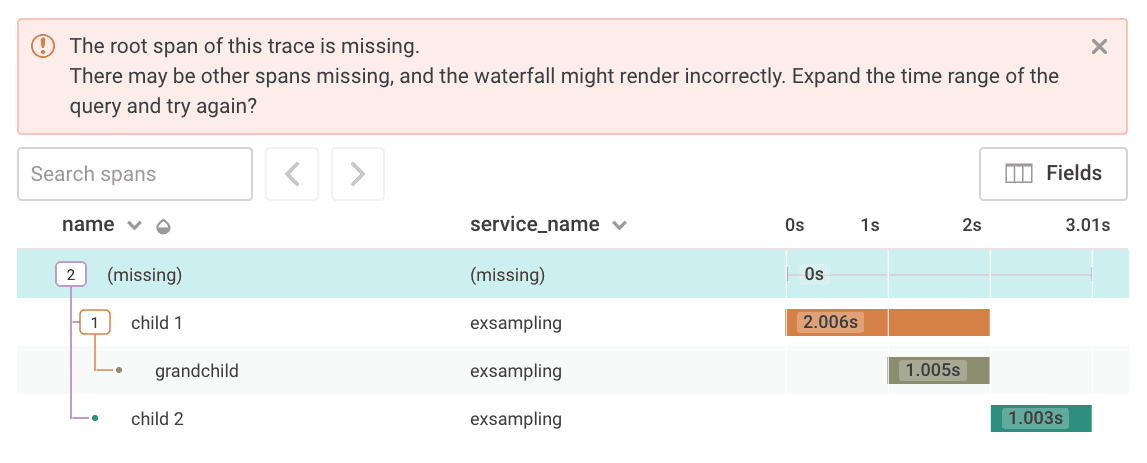Click the child 2 span dot icon
Viewport: 1147px width, 463px height.
point(95,419)
